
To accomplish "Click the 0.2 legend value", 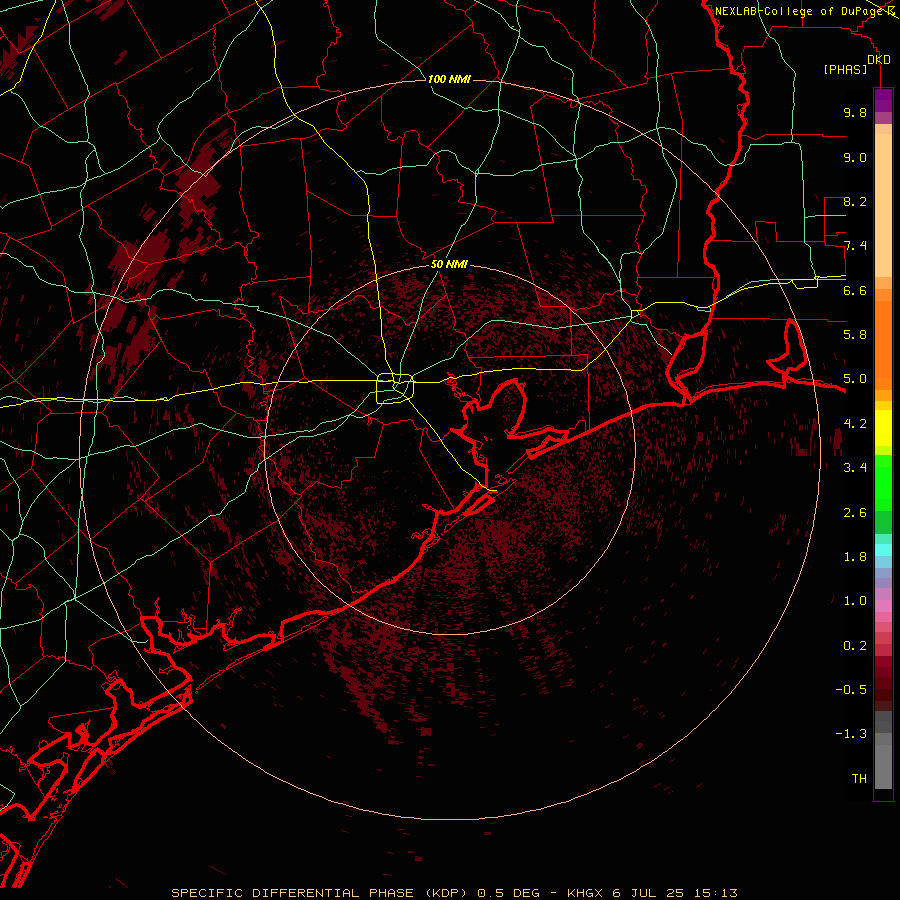I will point(855,646).
